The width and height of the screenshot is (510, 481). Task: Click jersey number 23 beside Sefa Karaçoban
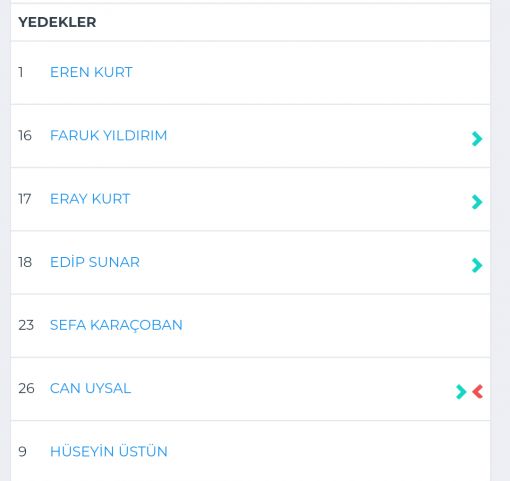pos(26,325)
